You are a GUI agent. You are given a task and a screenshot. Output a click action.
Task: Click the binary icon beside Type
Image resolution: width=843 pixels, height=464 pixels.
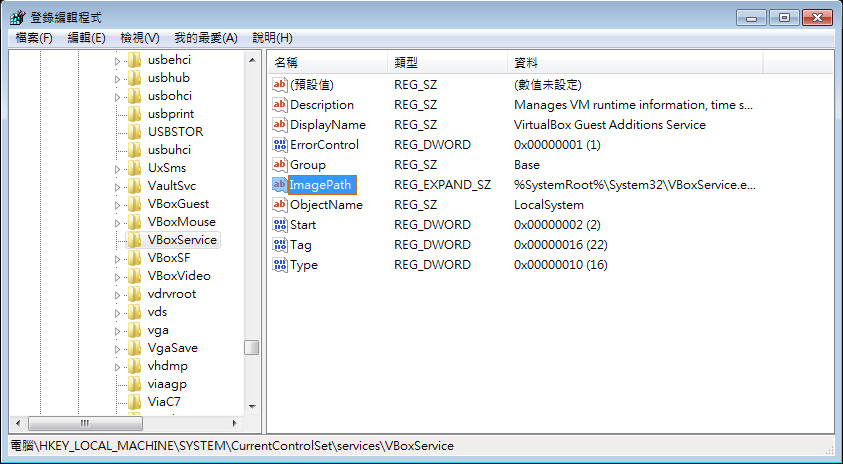tap(280, 265)
